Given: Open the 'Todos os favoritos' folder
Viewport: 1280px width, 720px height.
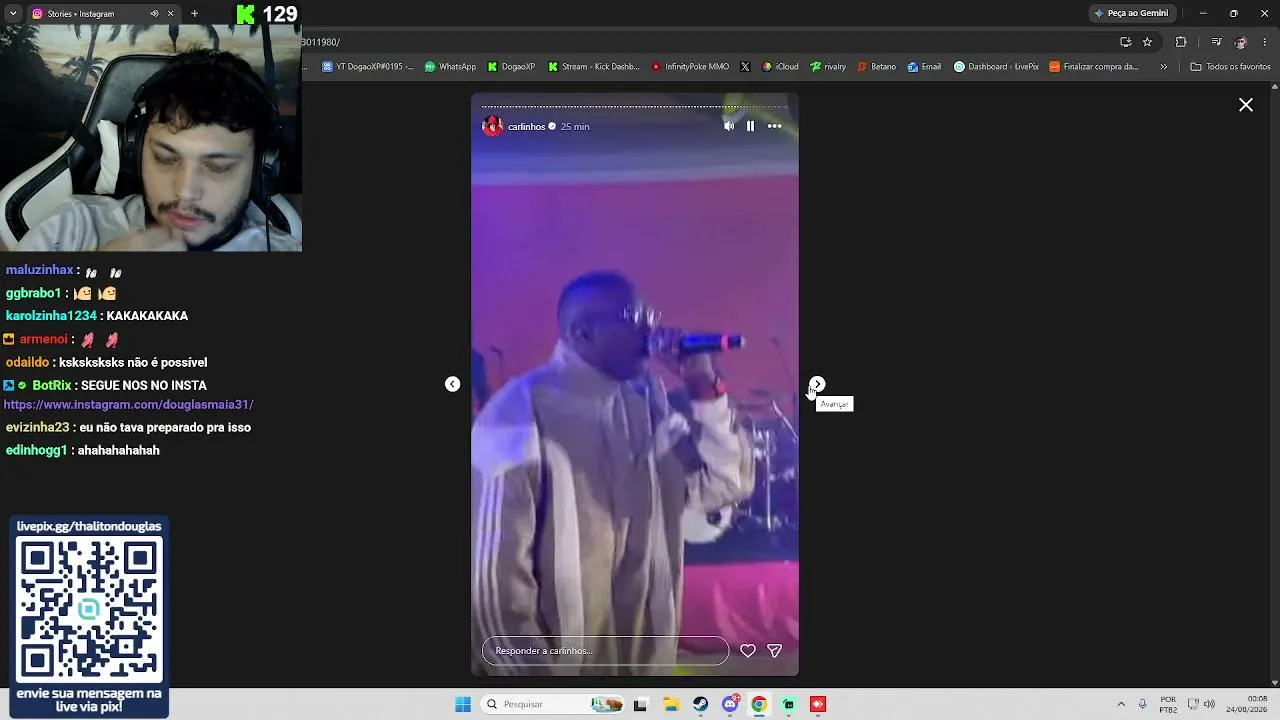Looking at the screenshot, I should [1230, 67].
